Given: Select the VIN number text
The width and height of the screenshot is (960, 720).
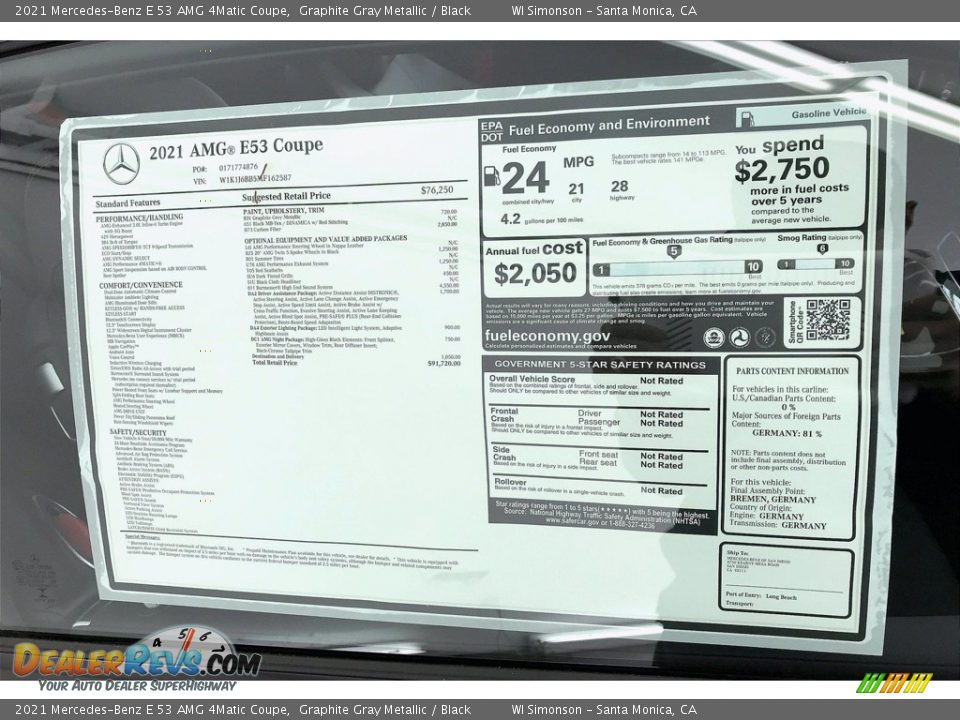Looking at the screenshot, I should coord(255,179).
